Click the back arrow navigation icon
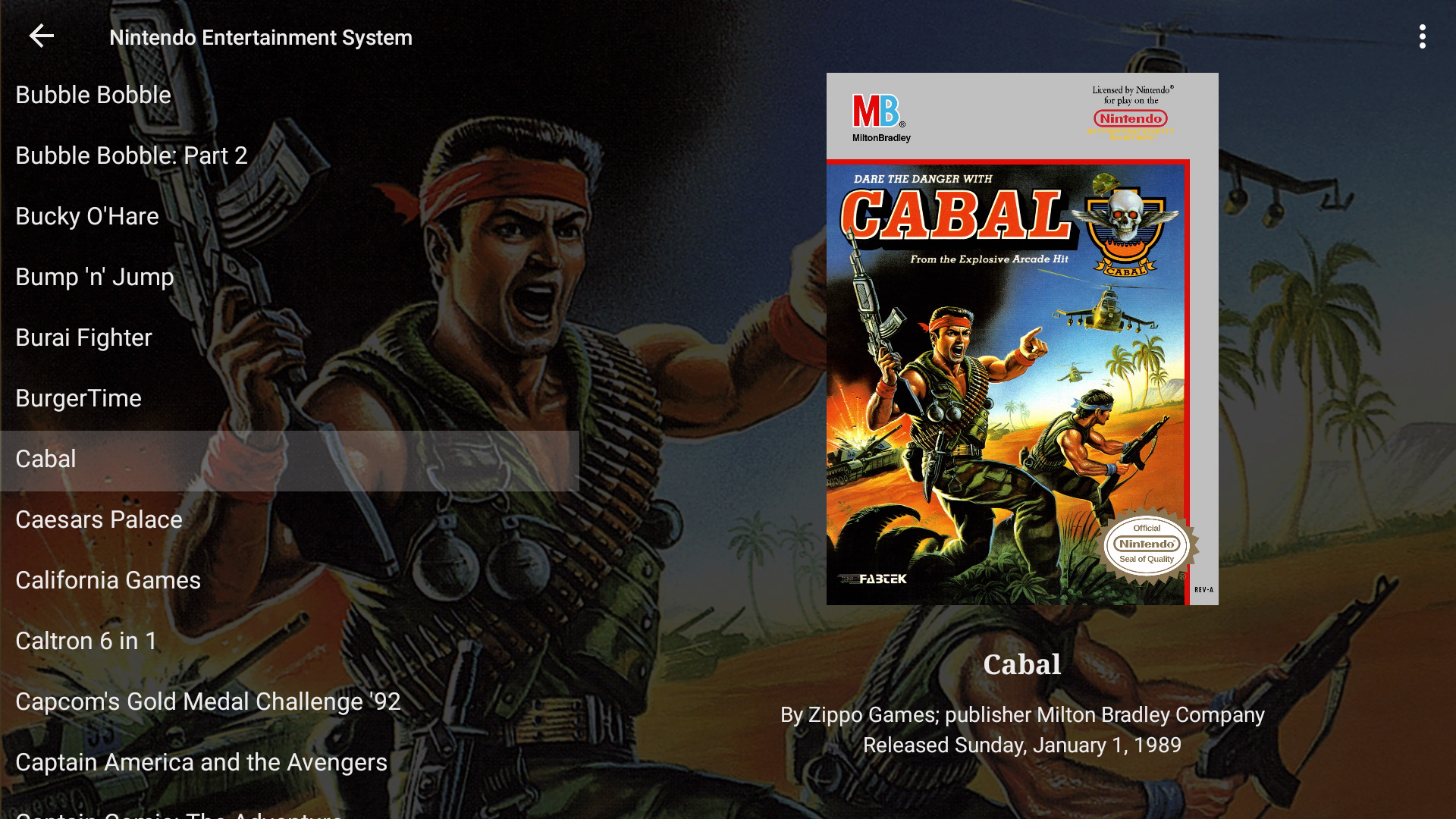This screenshot has height=819, width=1456. pos(40,36)
